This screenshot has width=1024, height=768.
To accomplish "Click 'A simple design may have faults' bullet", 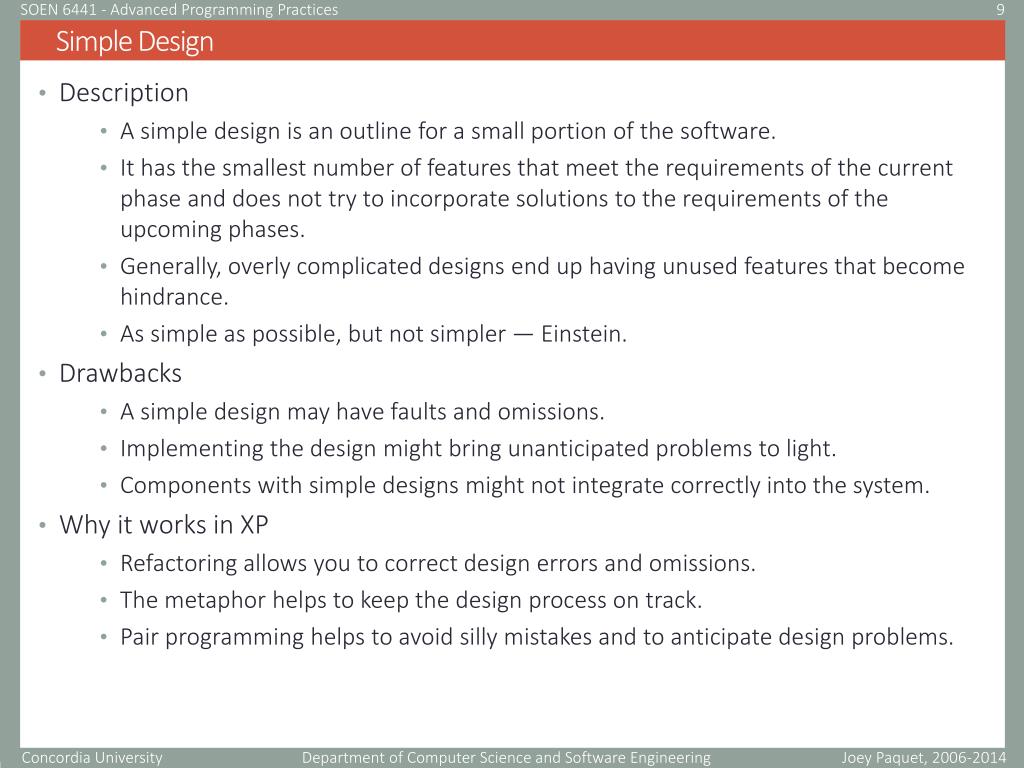I will point(362,412).
